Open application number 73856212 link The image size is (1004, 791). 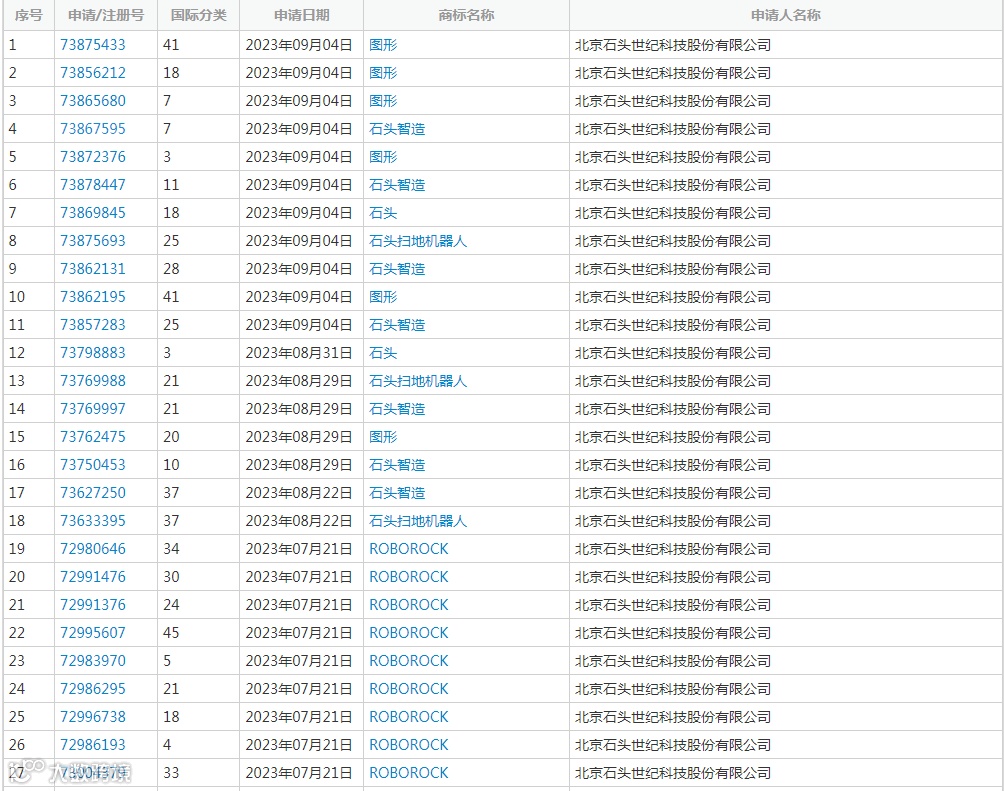pyautogui.click(x=93, y=73)
